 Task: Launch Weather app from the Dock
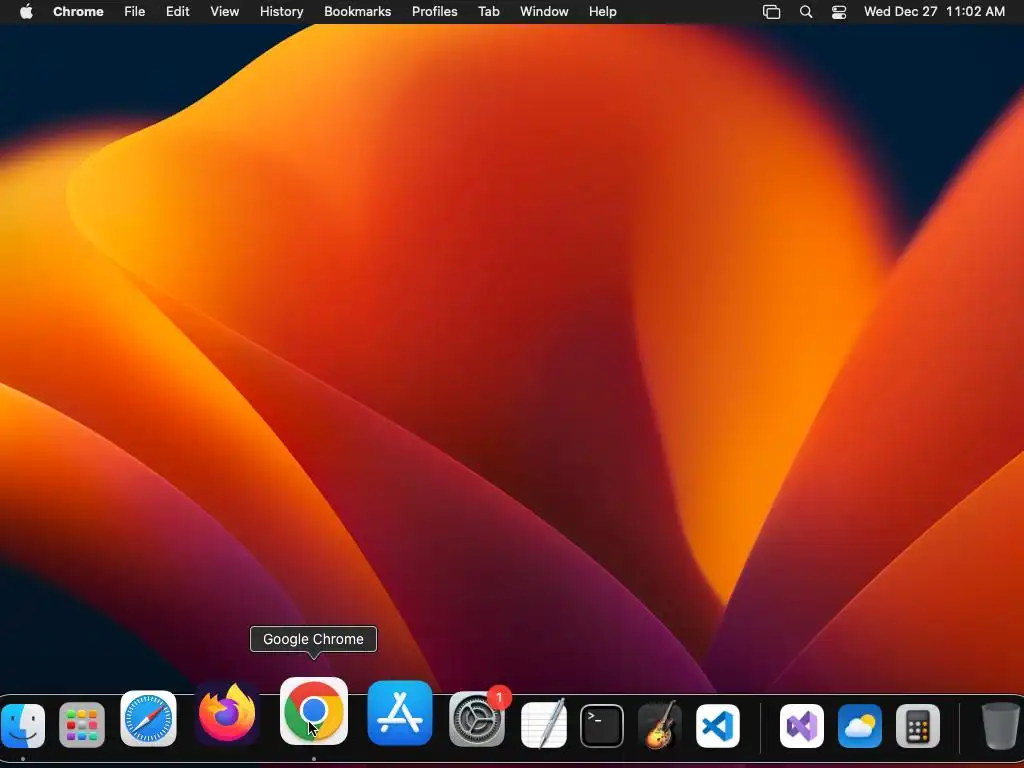pos(859,726)
